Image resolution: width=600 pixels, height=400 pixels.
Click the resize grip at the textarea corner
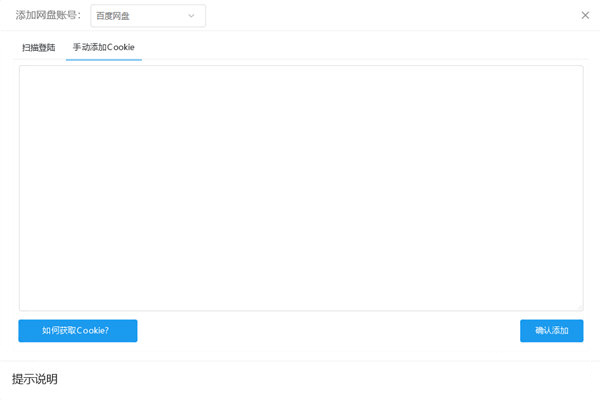coord(579,306)
